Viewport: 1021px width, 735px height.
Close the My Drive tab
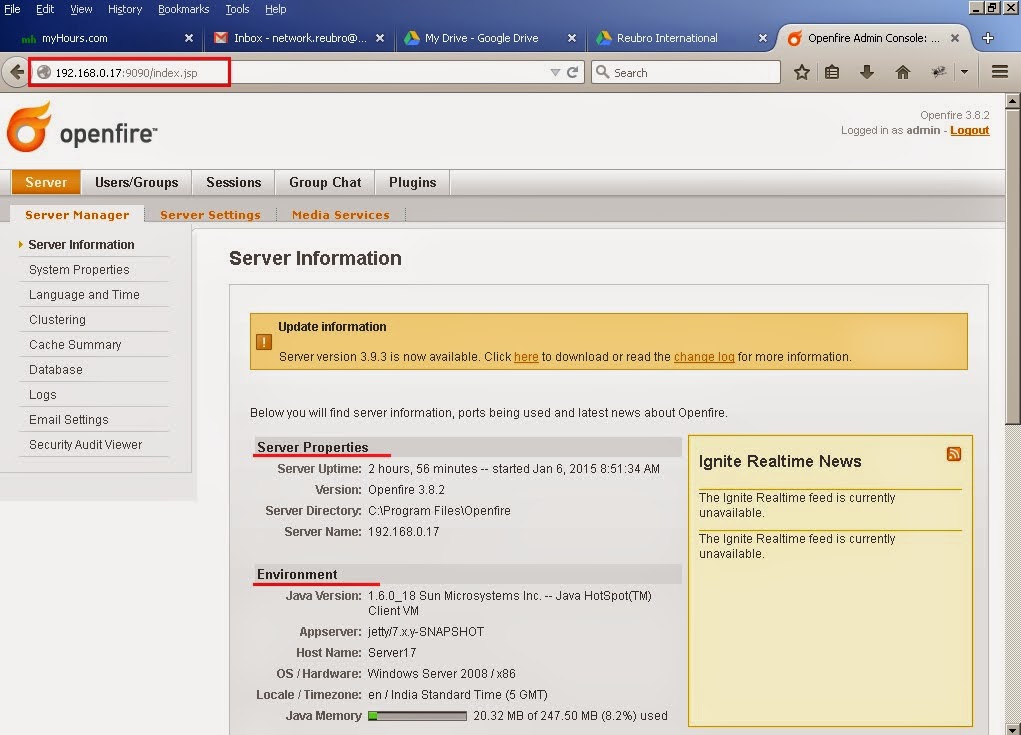tap(572, 38)
